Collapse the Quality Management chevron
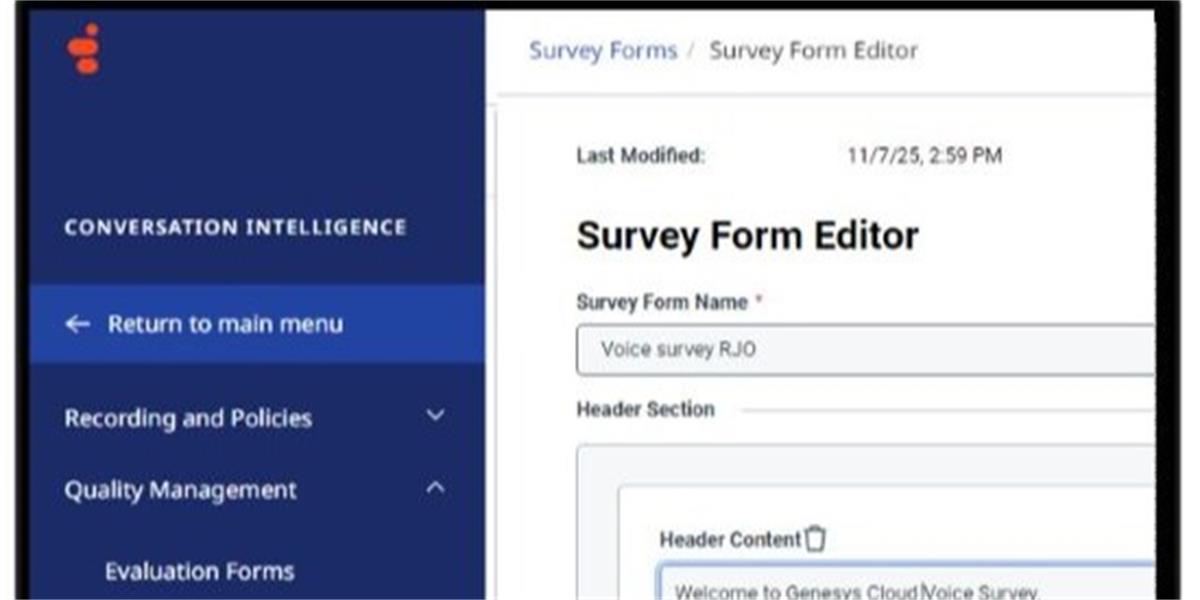The image size is (1200, 600). click(x=435, y=488)
